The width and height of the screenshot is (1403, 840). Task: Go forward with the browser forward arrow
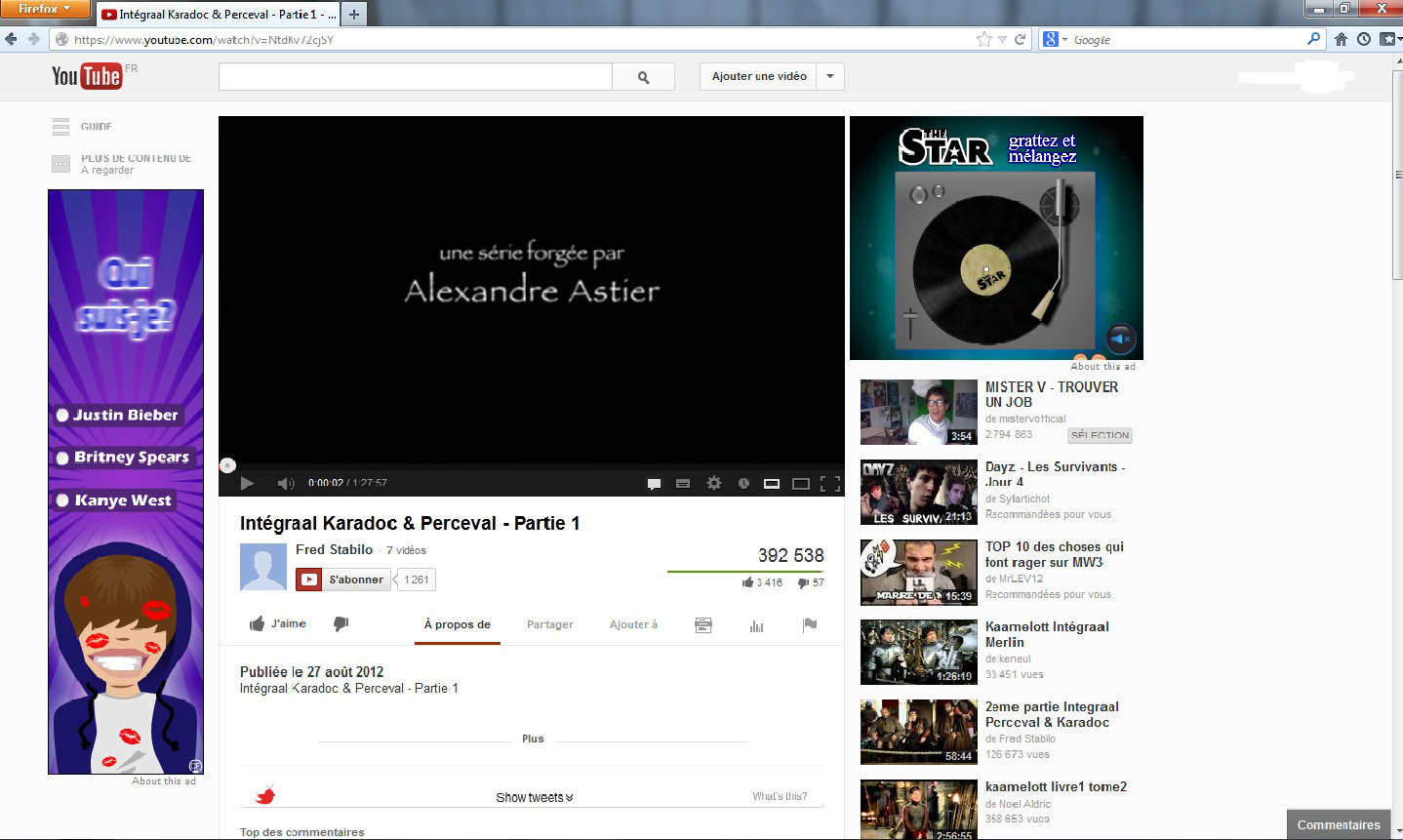(x=33, y=39)
